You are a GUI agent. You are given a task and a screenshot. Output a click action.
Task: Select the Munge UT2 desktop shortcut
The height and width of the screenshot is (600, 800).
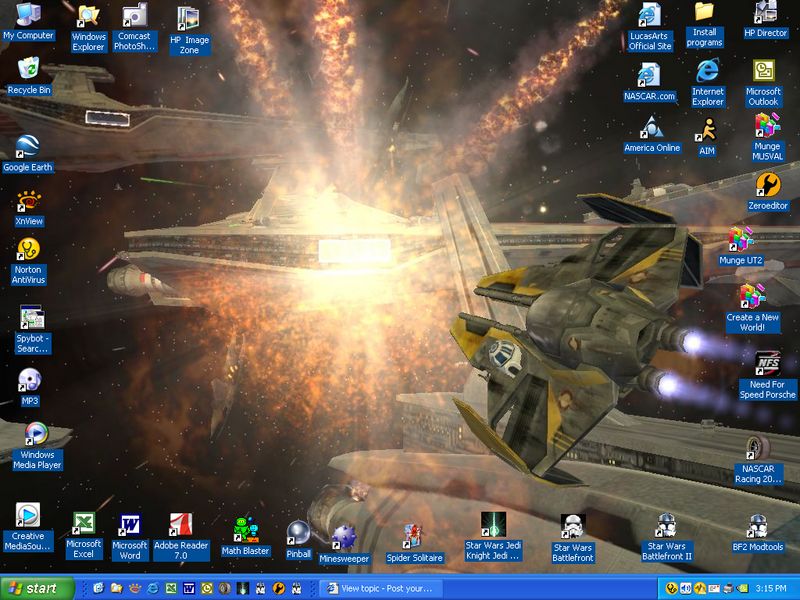click(741, 246)
